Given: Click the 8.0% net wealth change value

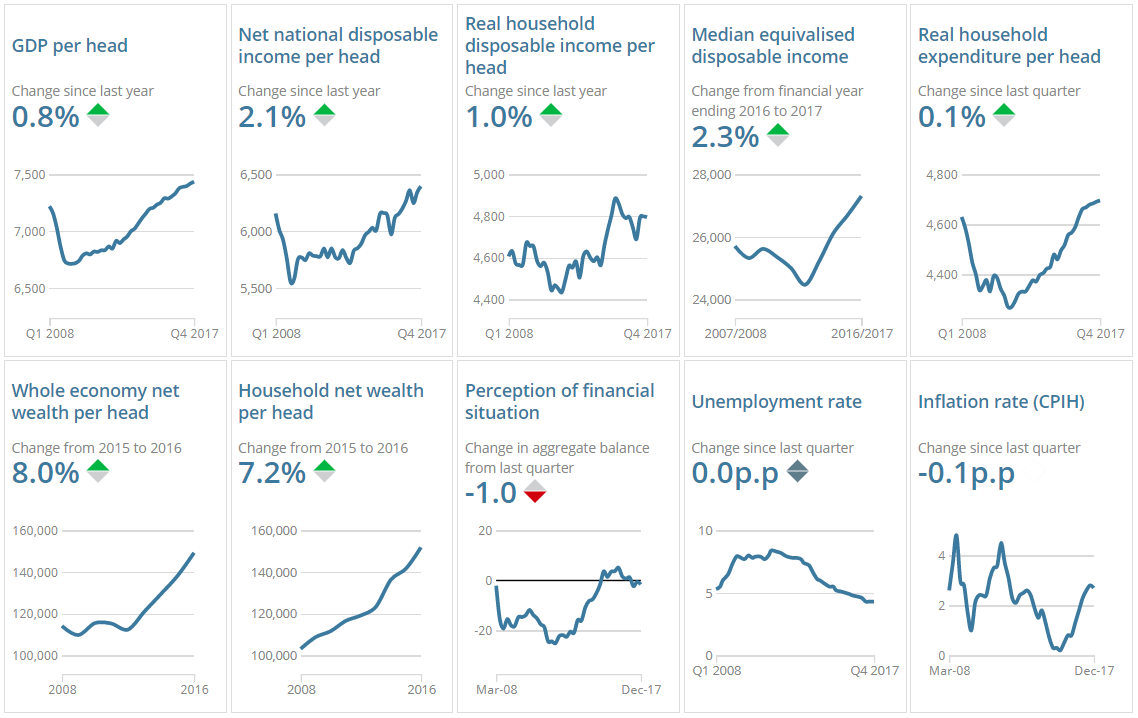Looking at the screenshot, I should click(45, 473).
